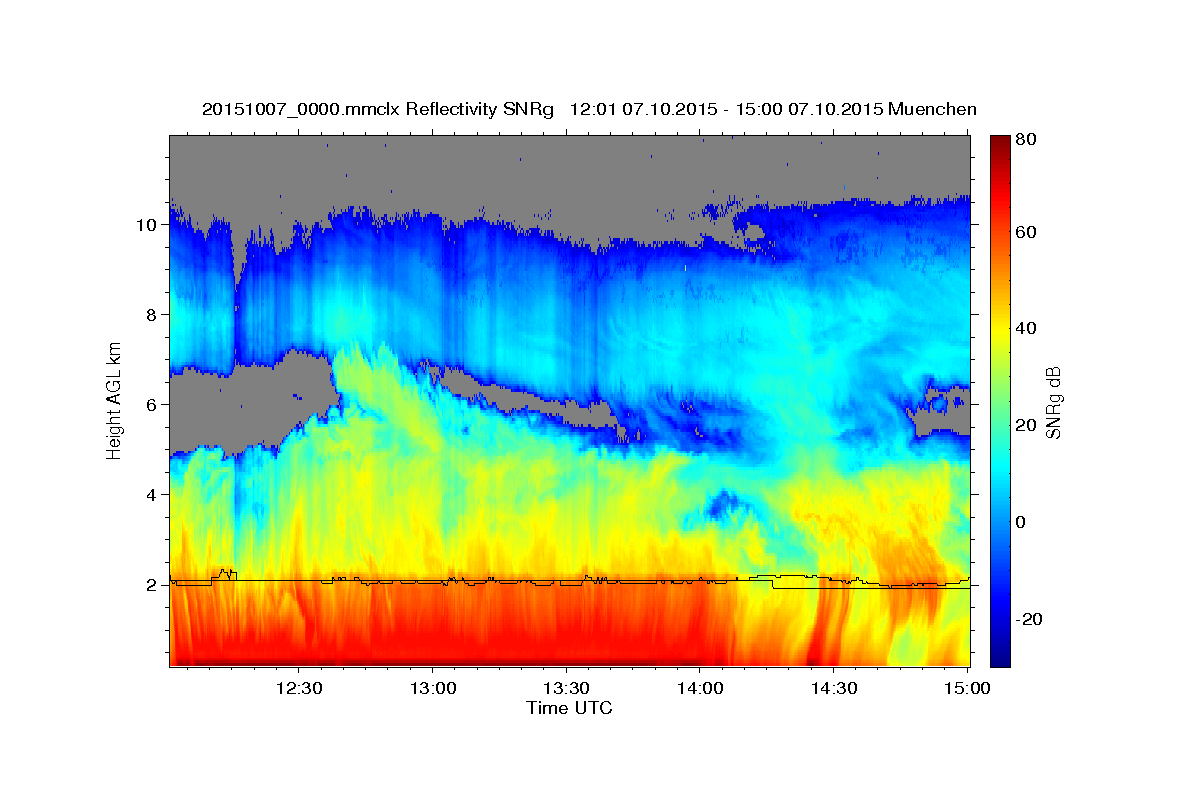Click the height axis label 10
1200x800 pixels.
pos(149,225)
